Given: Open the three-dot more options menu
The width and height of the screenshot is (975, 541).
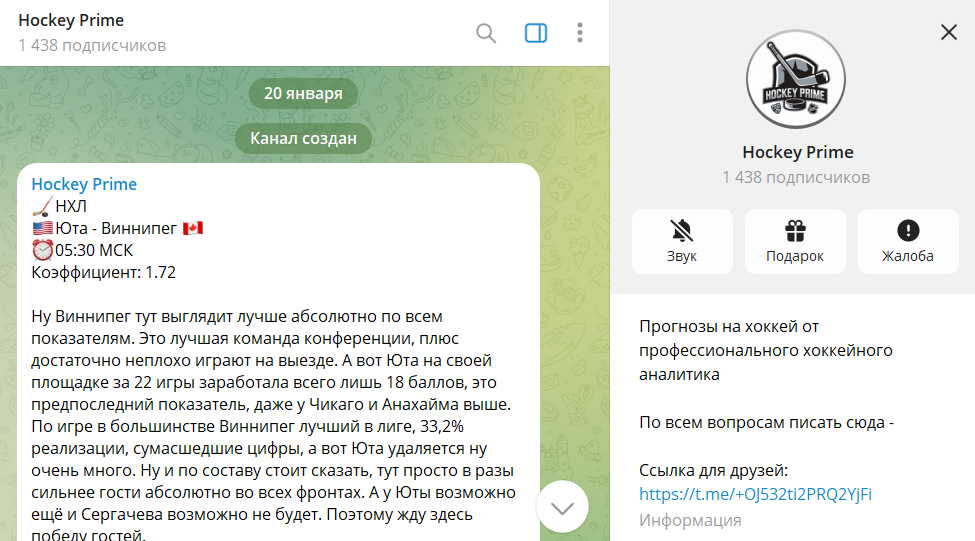Looking at the screenshot, I should coord(580,33).
